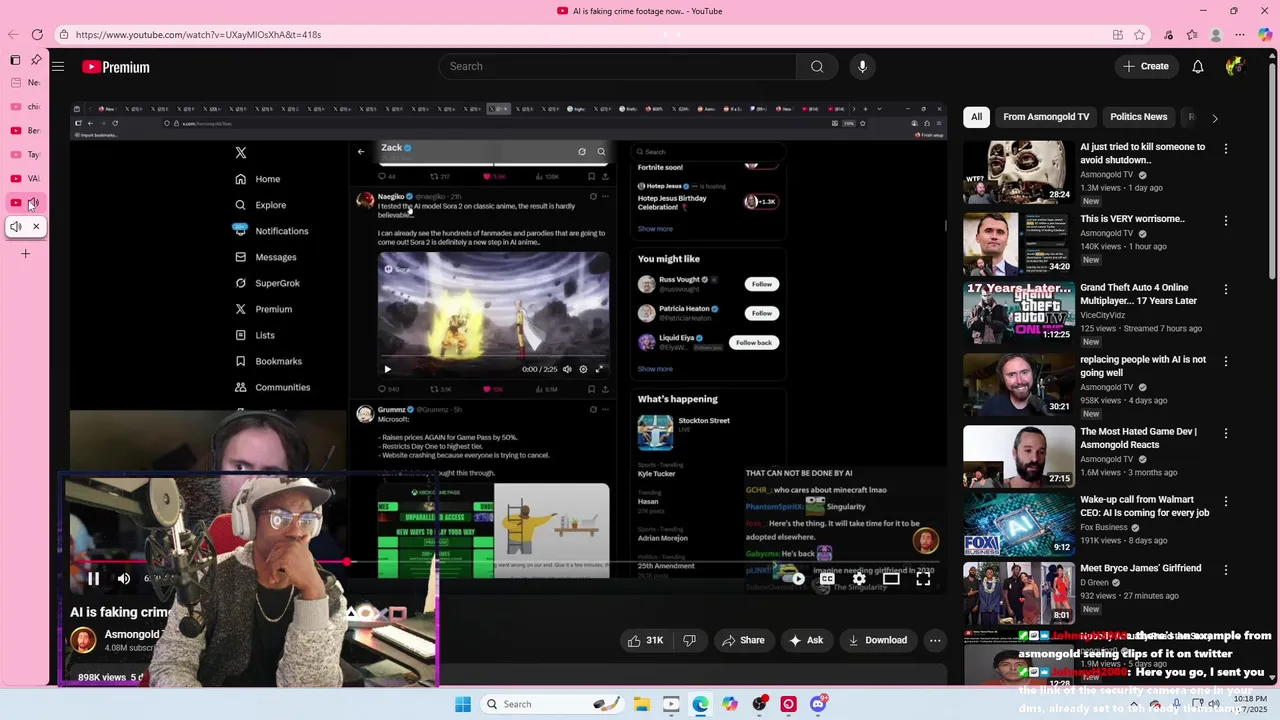The width and height of the screenshot is (1280, 720).
Task: Go to YouTube Premium home logo
Action: click(116, 67)
